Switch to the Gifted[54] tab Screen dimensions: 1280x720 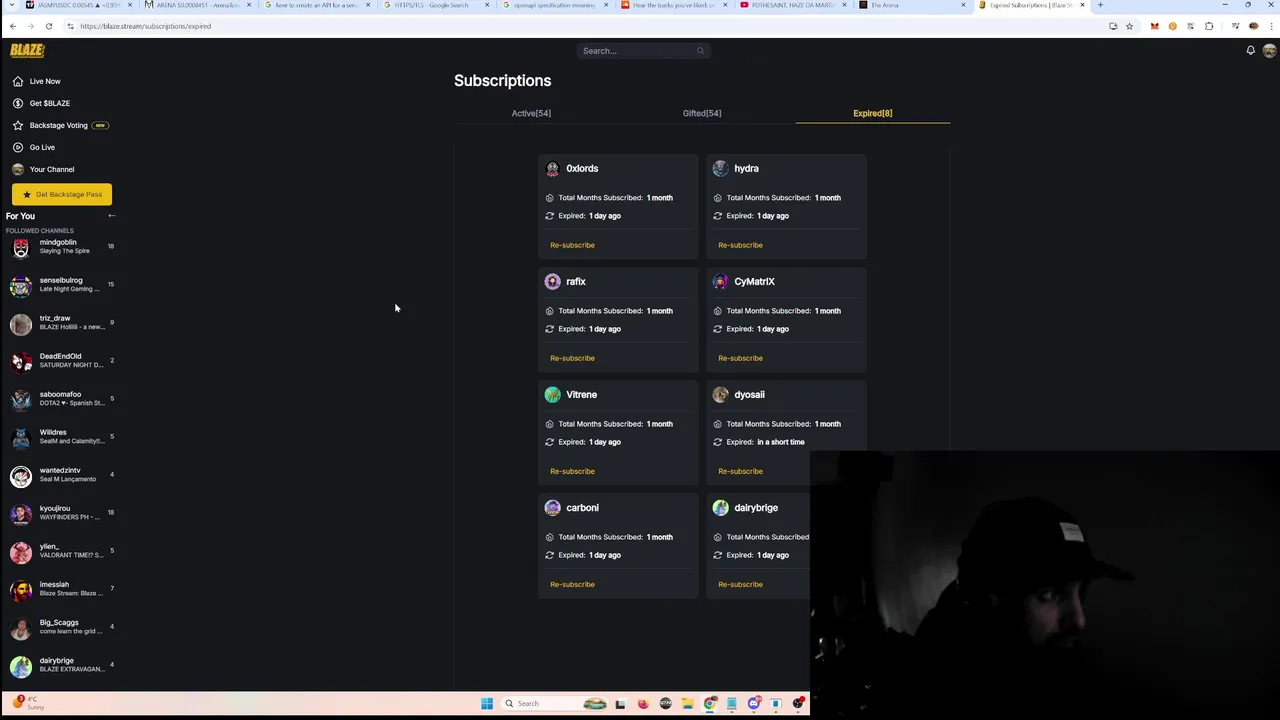(x=702, y=113)
